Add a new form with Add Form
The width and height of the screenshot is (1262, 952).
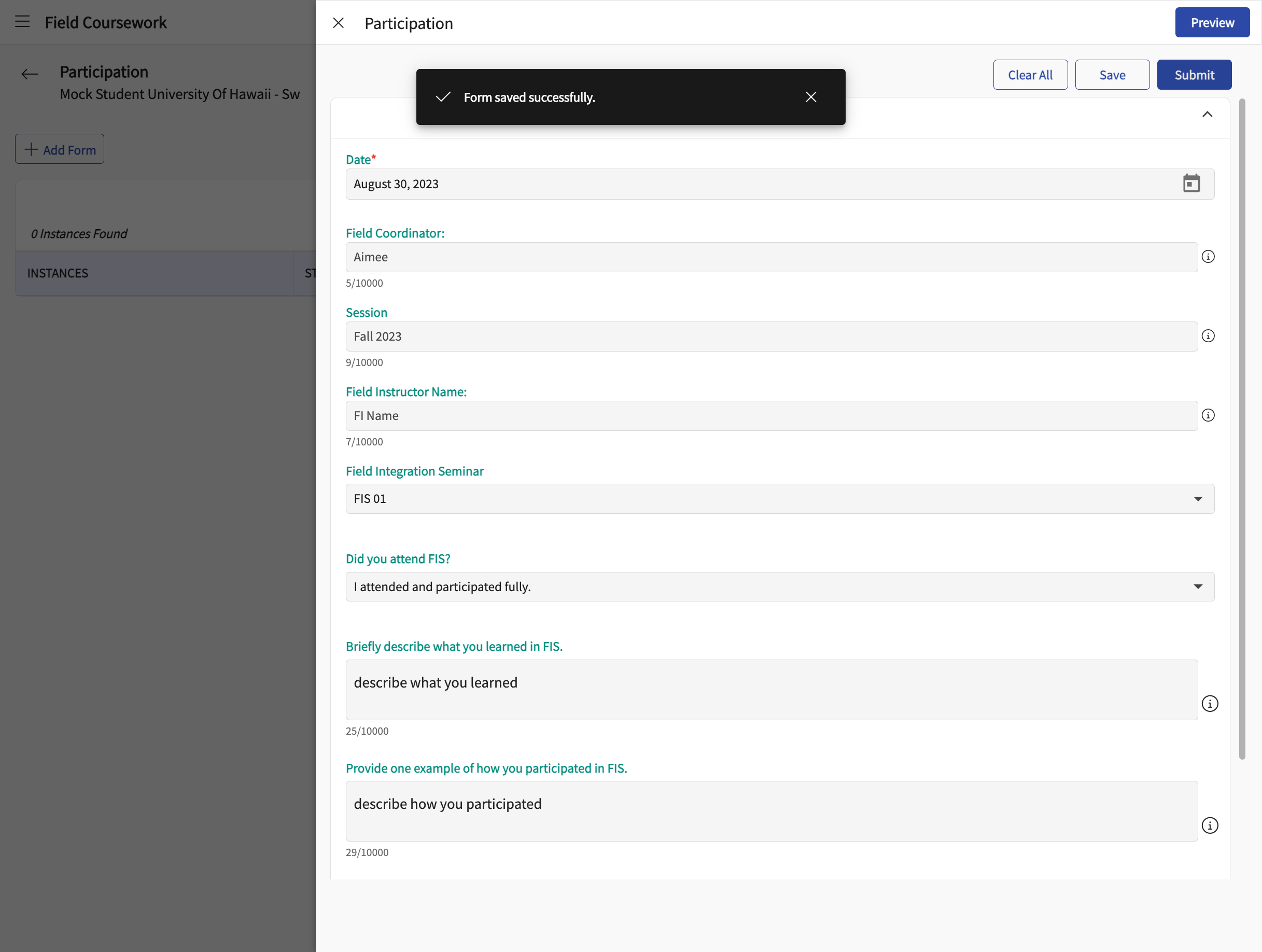tap(60, 149)
